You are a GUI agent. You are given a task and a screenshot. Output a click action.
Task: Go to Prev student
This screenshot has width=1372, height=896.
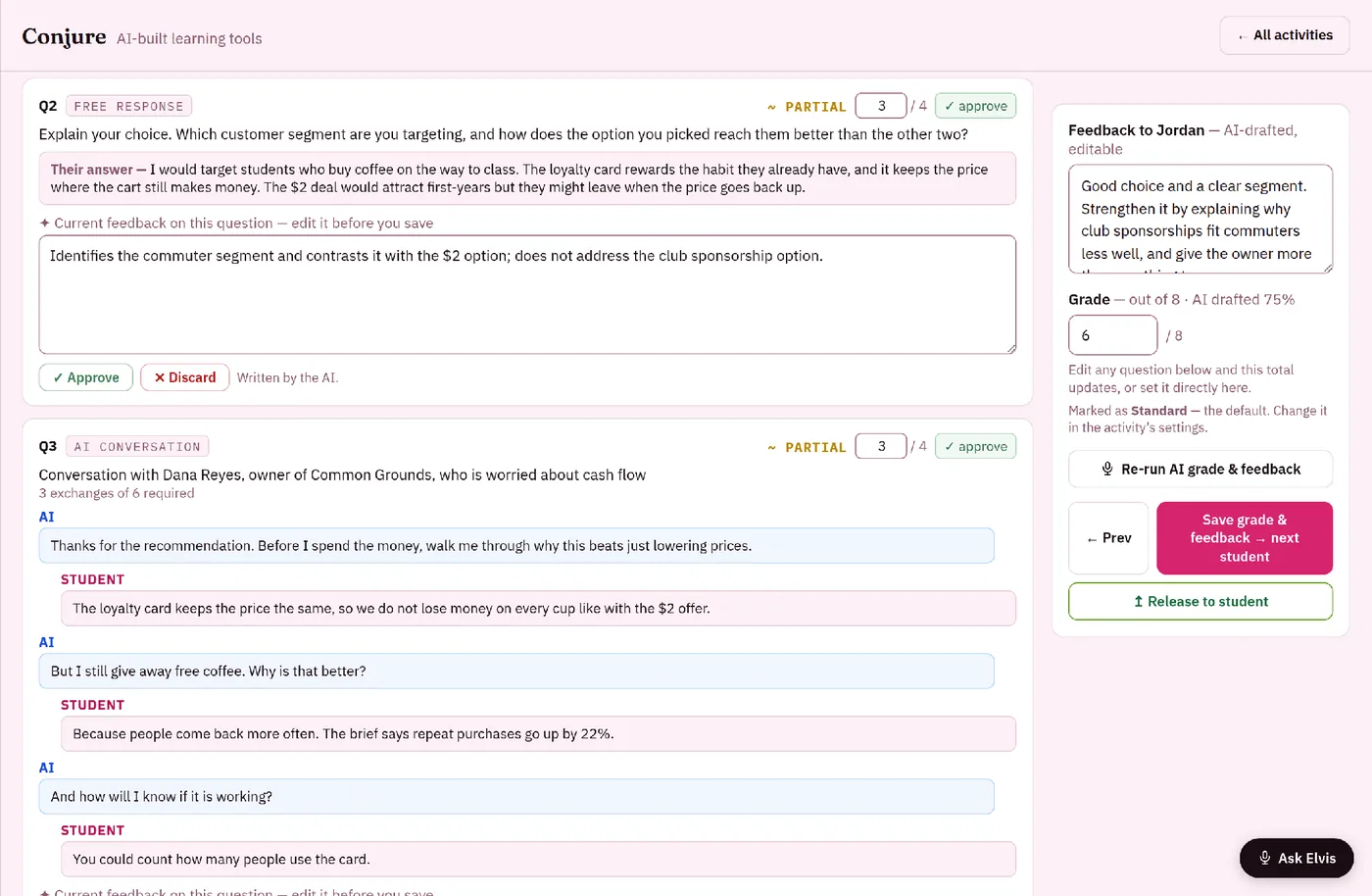tap(1108, 538)
